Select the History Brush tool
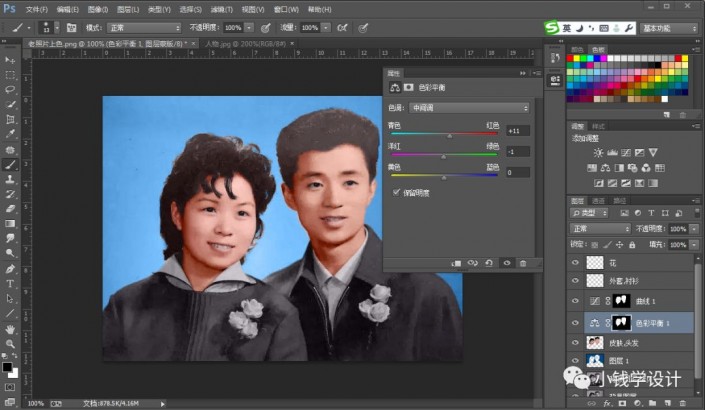705x410 pixels. 10,194
